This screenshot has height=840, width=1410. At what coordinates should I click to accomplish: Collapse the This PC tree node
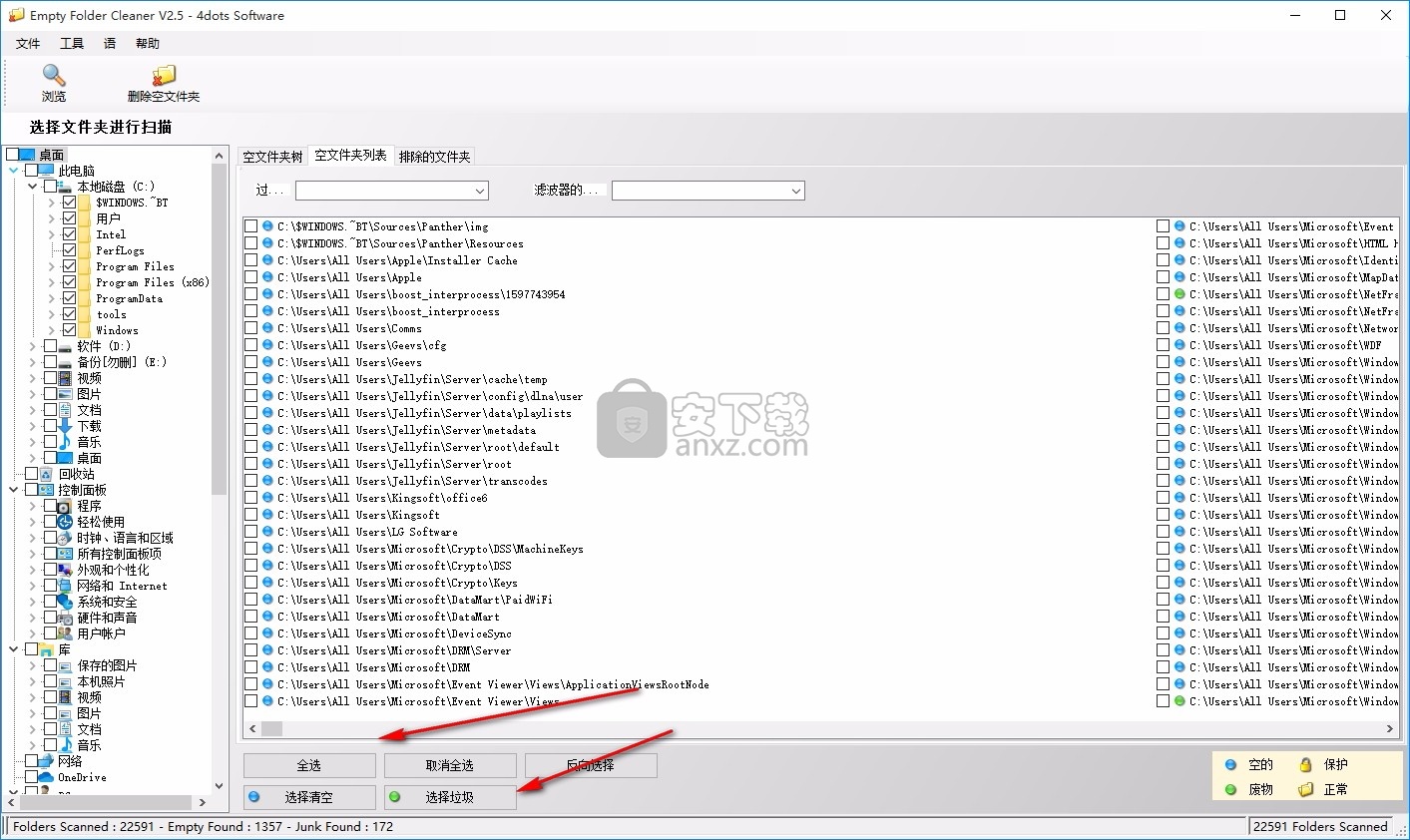14,171
